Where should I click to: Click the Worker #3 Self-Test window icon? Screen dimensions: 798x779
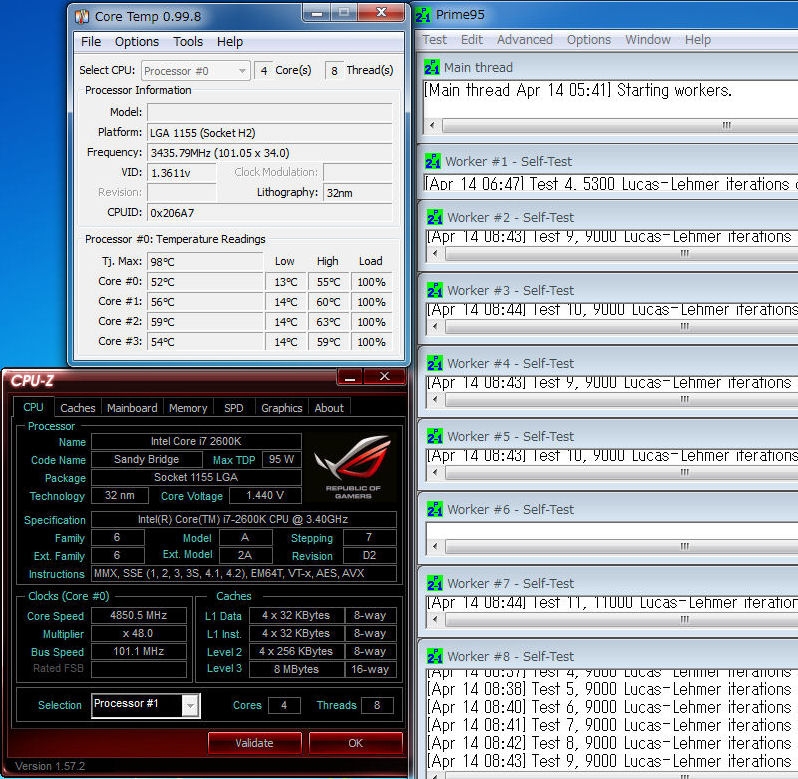(x=435, y=291)
